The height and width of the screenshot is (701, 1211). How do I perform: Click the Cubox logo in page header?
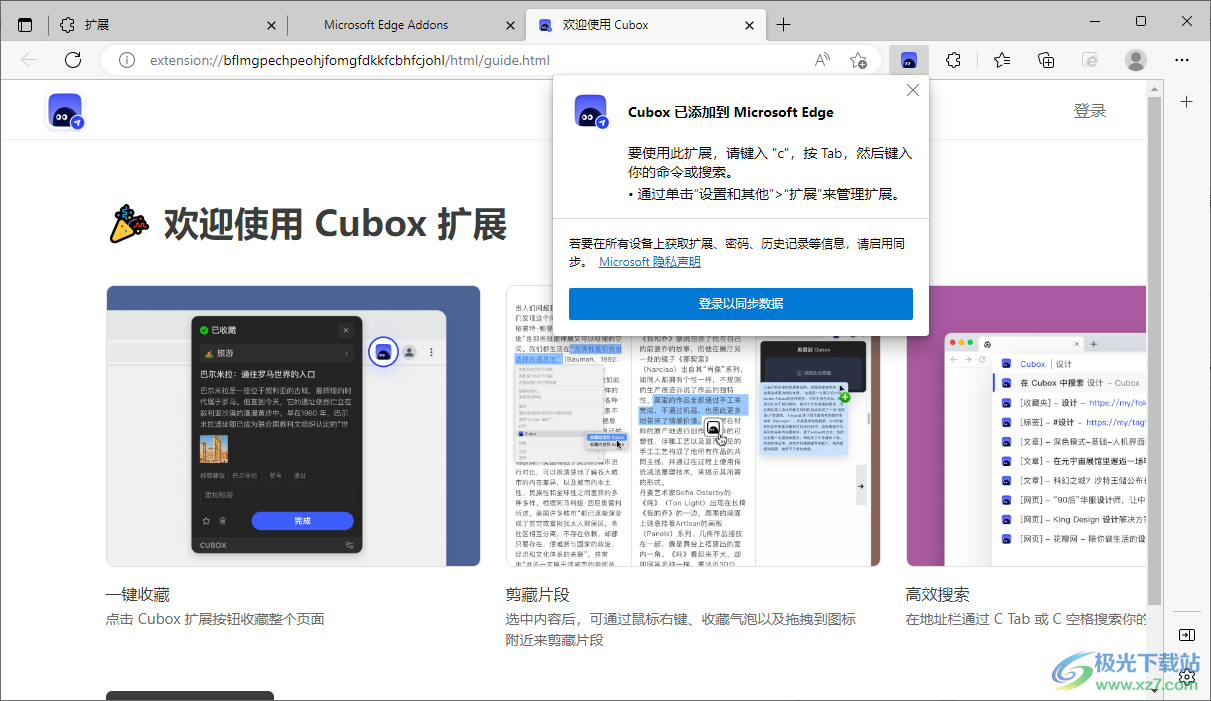tap(65, 112)
